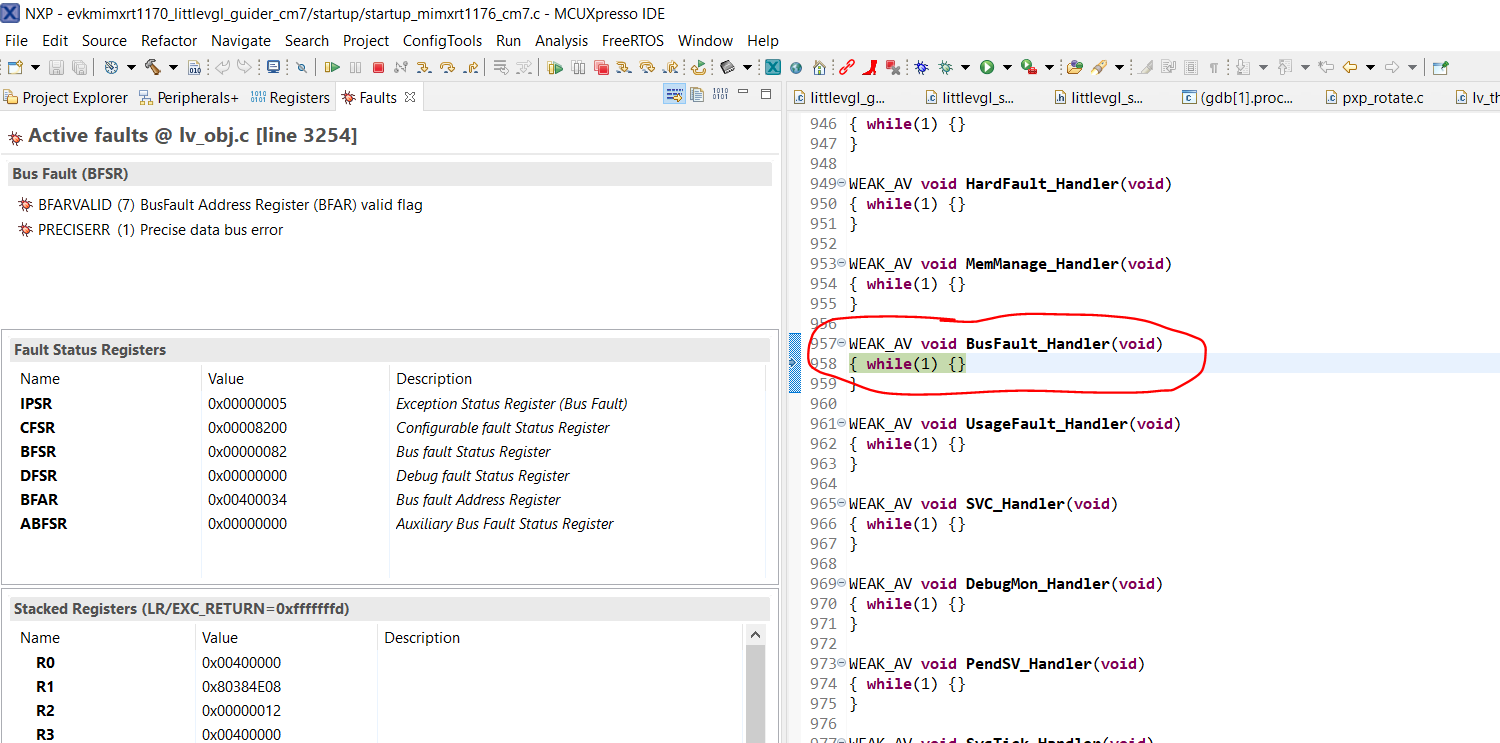
Task: Click the Restart debug session icon
Action: click(699, 67)
